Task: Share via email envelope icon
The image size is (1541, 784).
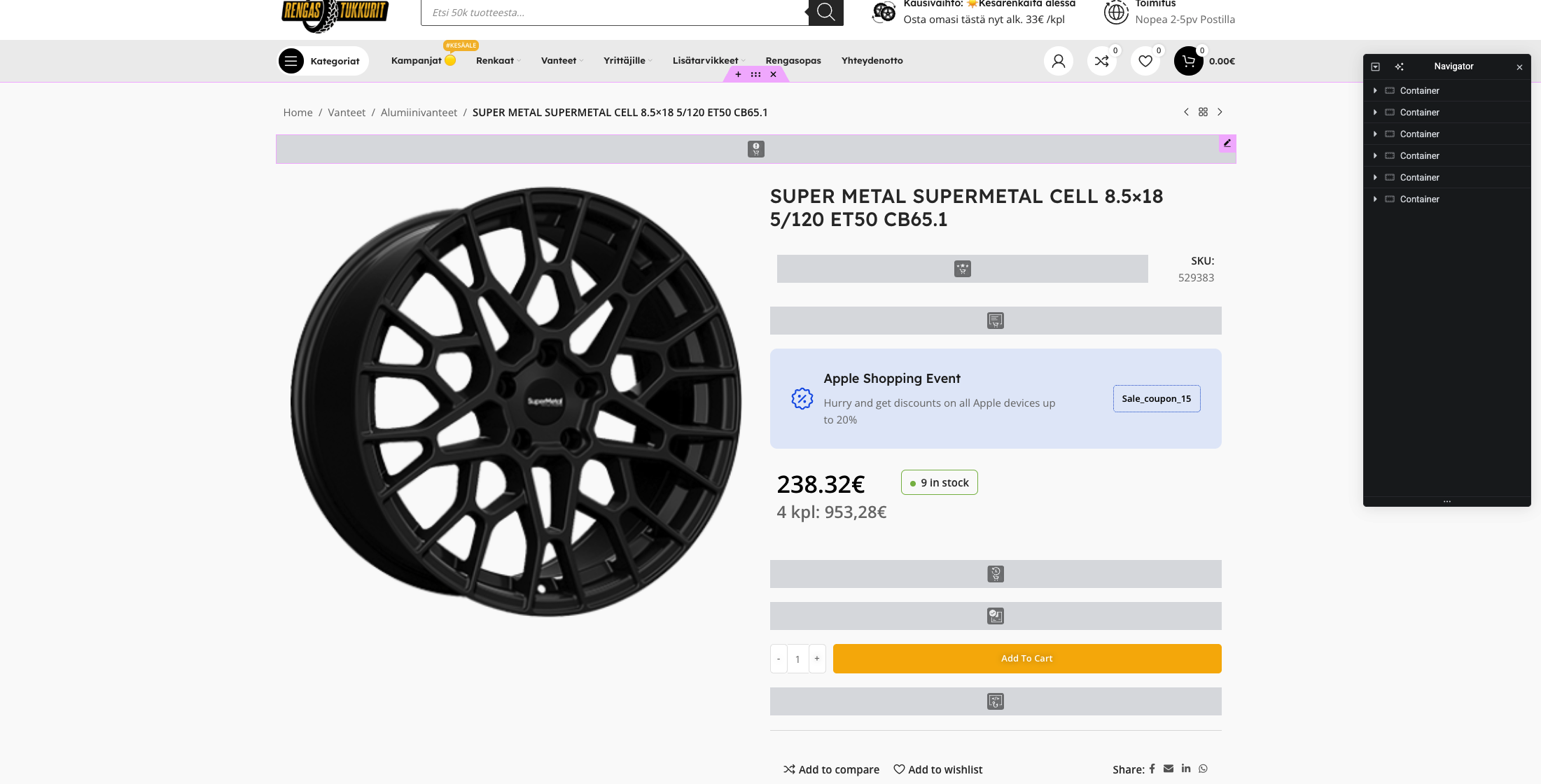Action: [1169, 769]
